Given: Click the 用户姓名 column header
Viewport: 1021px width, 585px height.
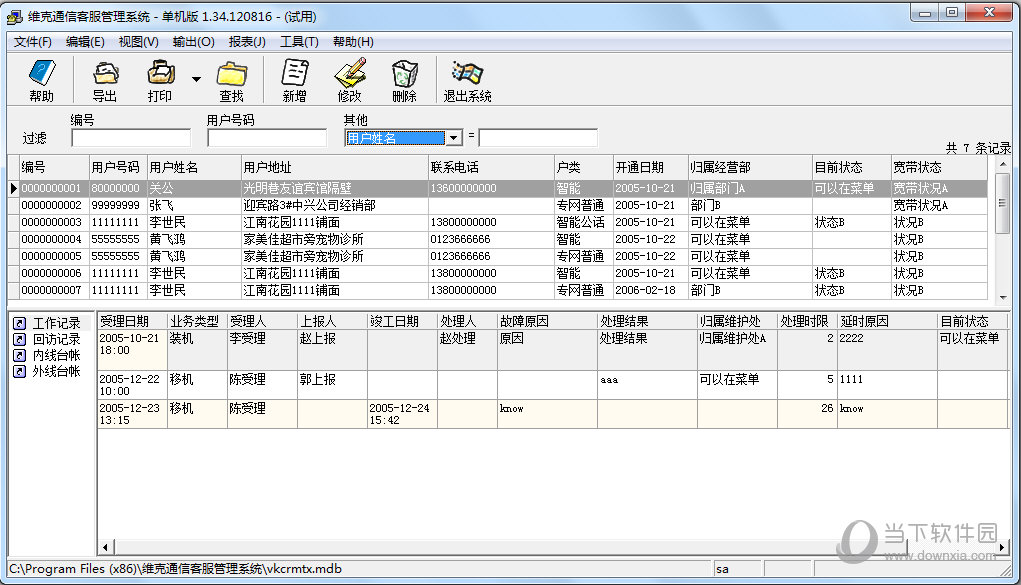Looking at the screenshot, I should 193,167.
